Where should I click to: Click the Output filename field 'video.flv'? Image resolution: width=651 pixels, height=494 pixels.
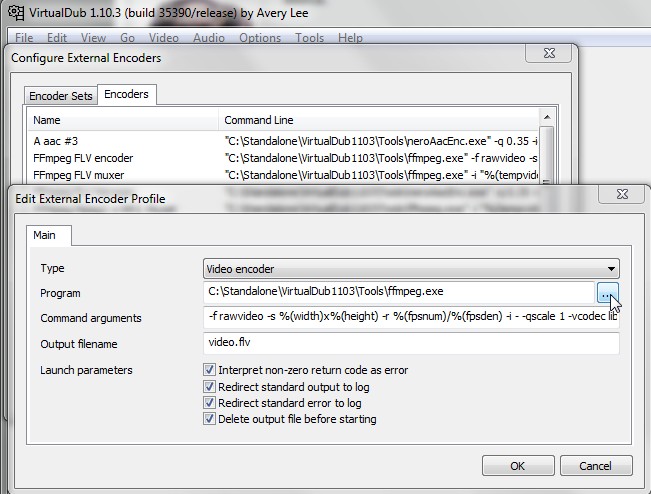click(411, 343)
